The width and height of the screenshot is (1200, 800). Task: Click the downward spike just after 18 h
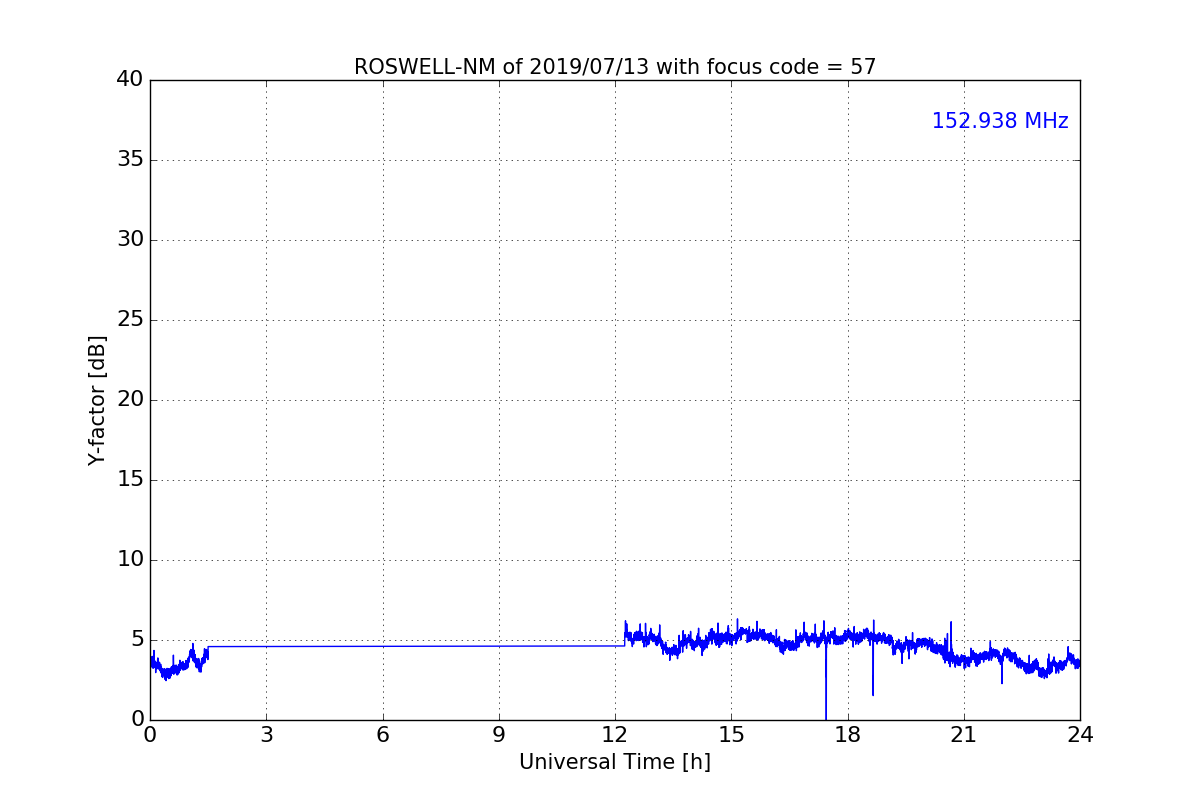click(873, 668)
